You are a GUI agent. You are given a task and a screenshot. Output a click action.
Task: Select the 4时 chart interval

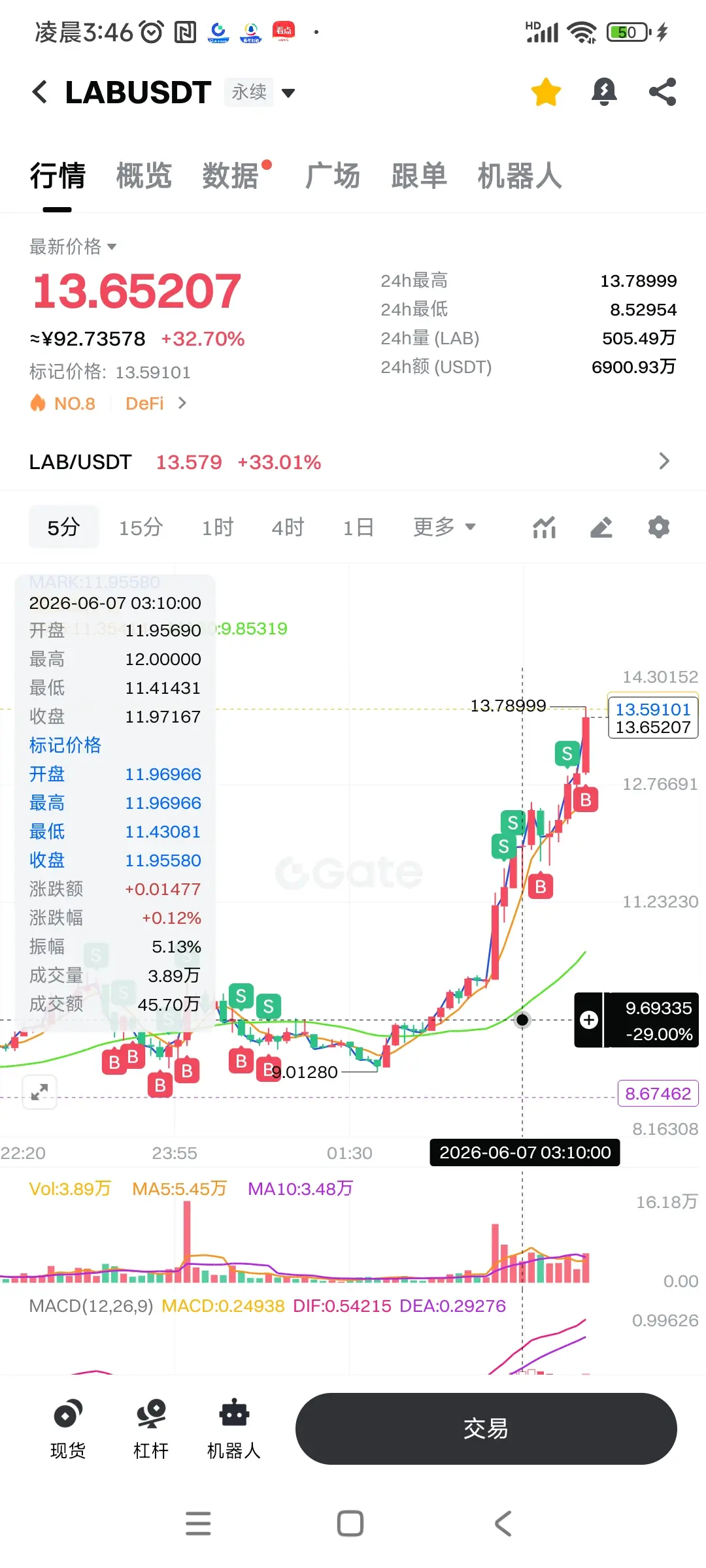click(288, 527)
